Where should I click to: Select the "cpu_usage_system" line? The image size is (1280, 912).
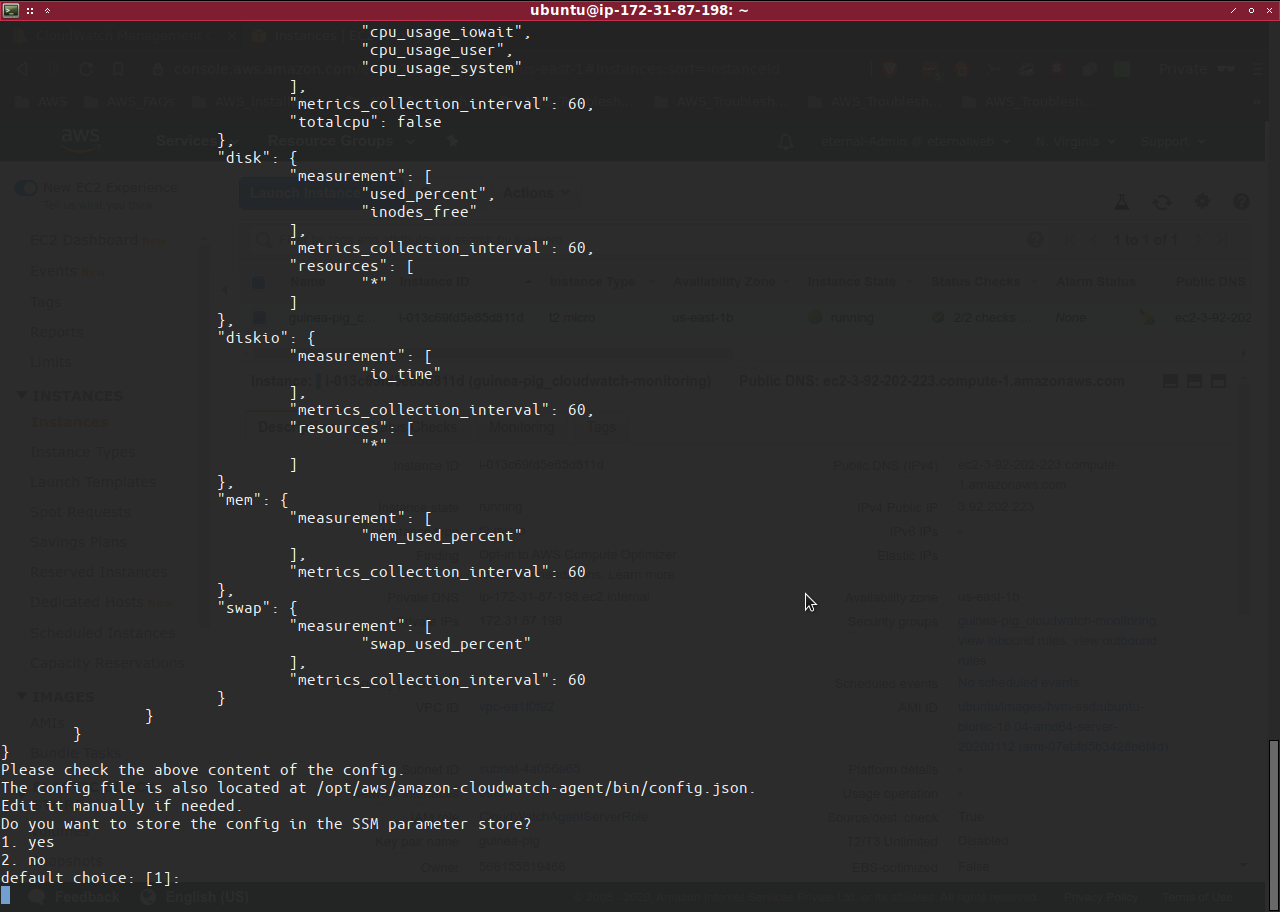441,68
